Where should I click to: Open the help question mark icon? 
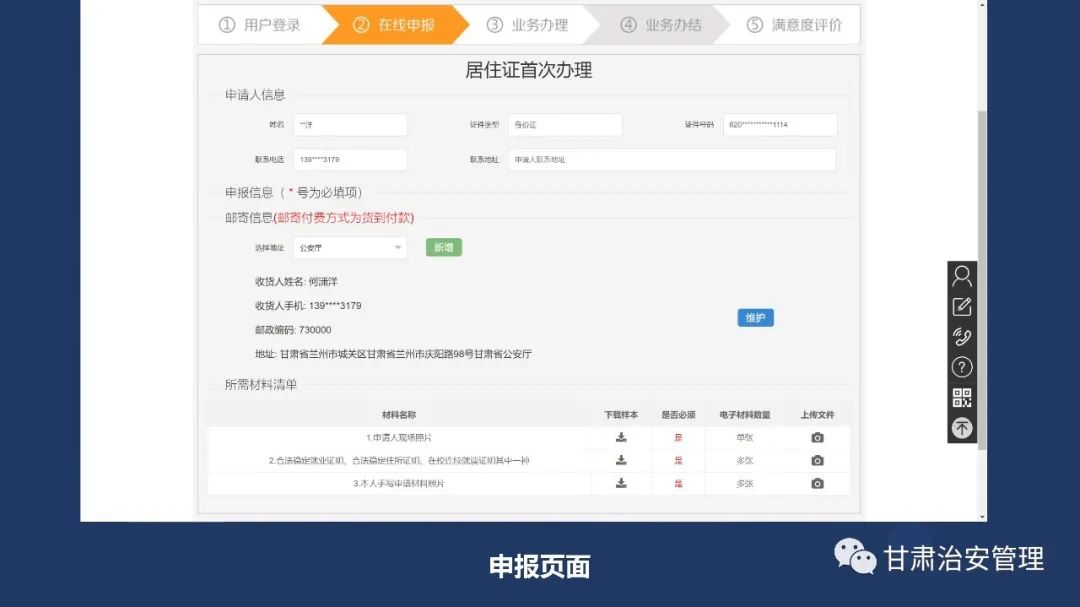961,367
